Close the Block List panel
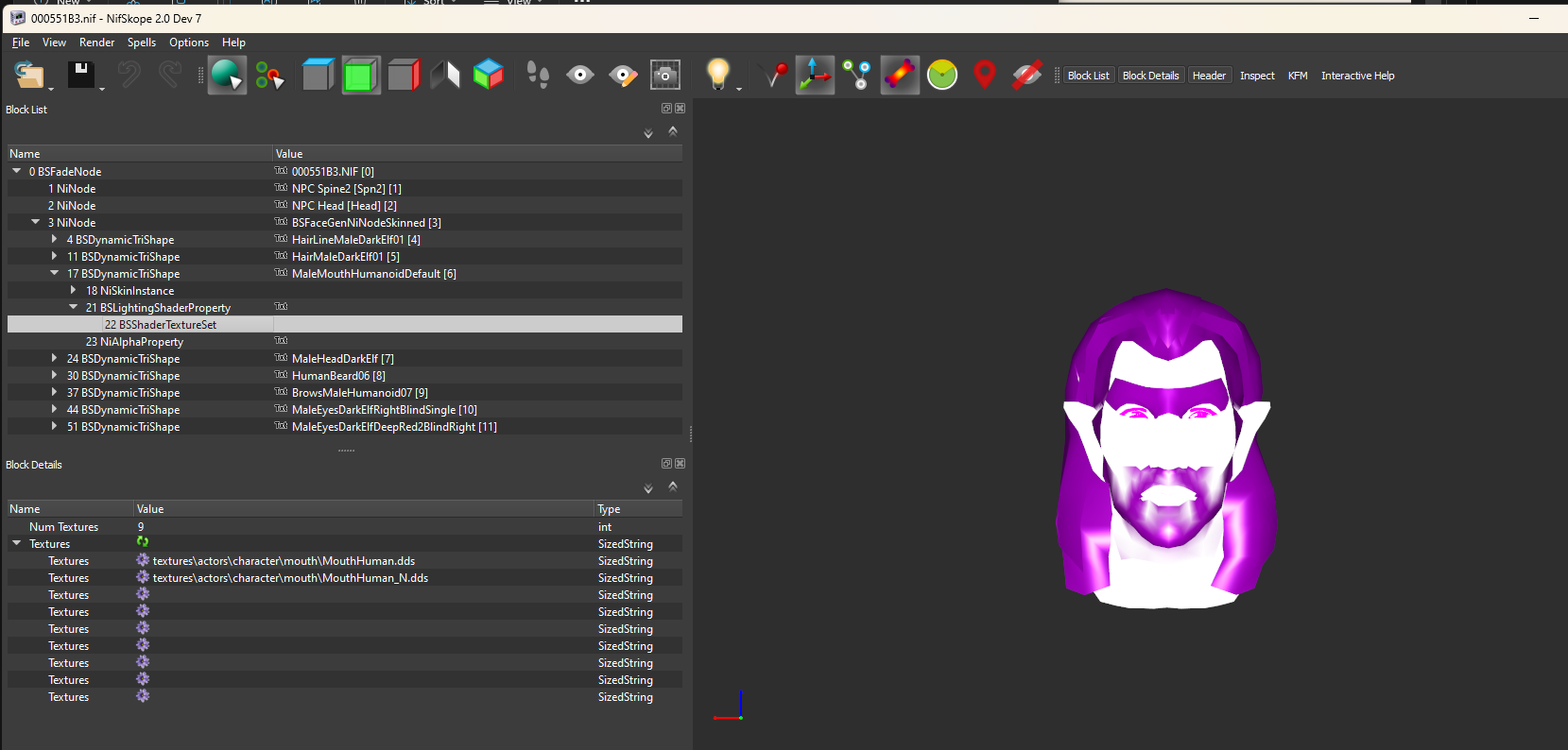The height and width of the screenshot is (750, 1568). [x=681, y=109]
